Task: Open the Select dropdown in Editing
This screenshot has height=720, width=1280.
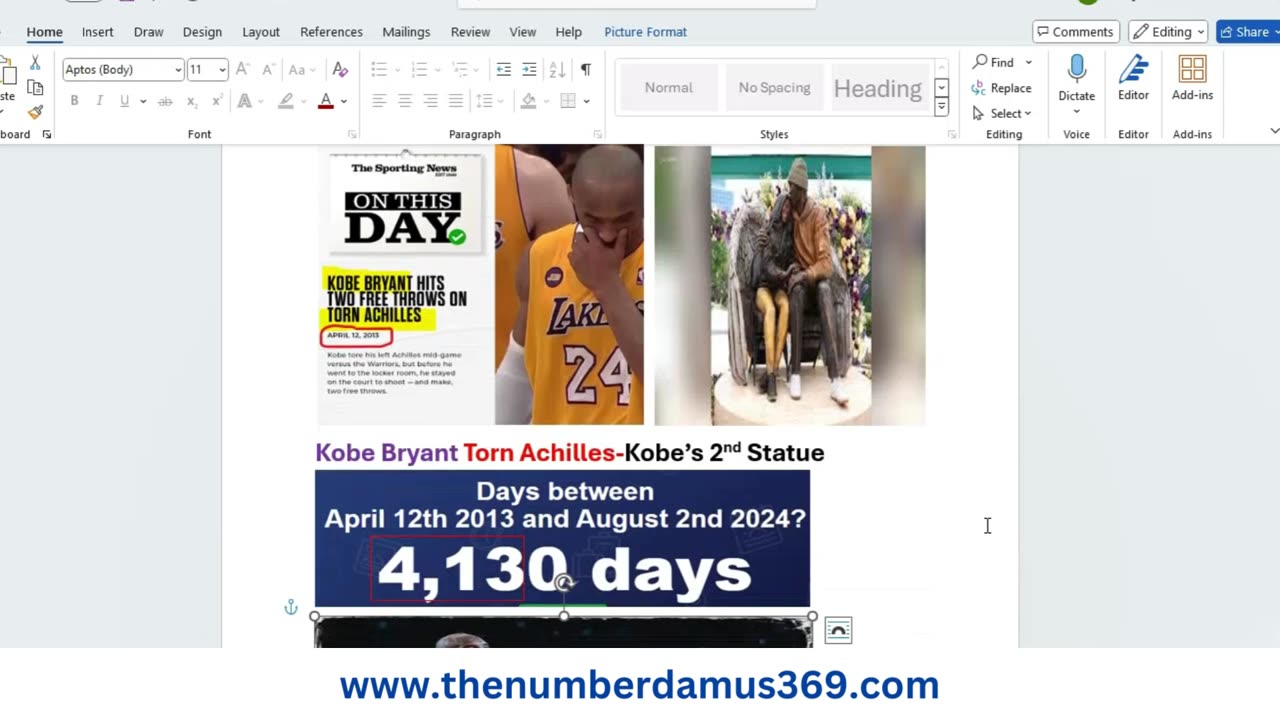Action: 1001,113
